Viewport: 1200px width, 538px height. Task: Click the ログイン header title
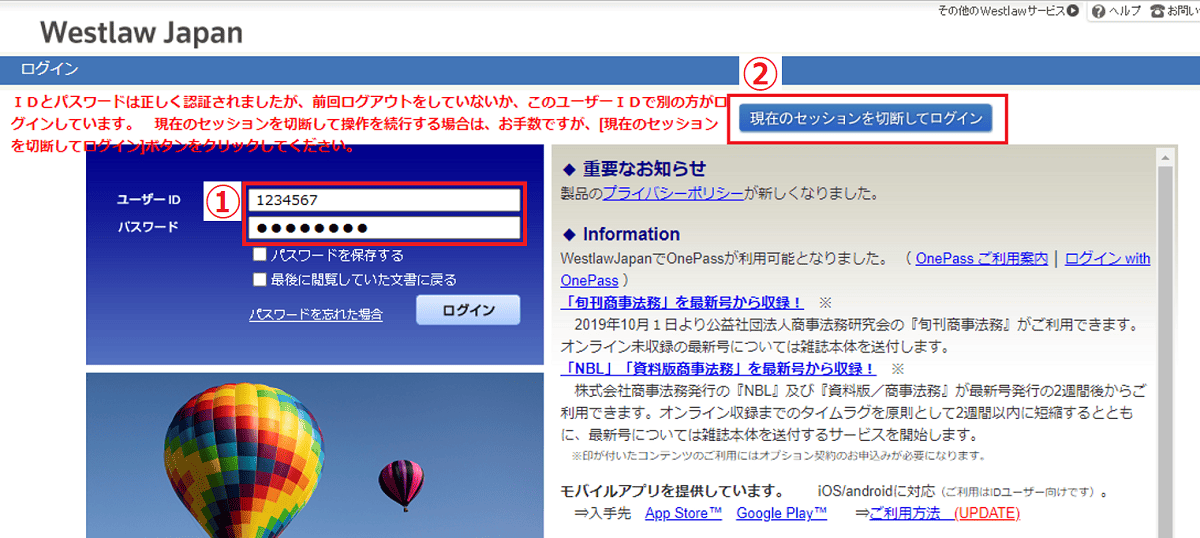(49, 69)
